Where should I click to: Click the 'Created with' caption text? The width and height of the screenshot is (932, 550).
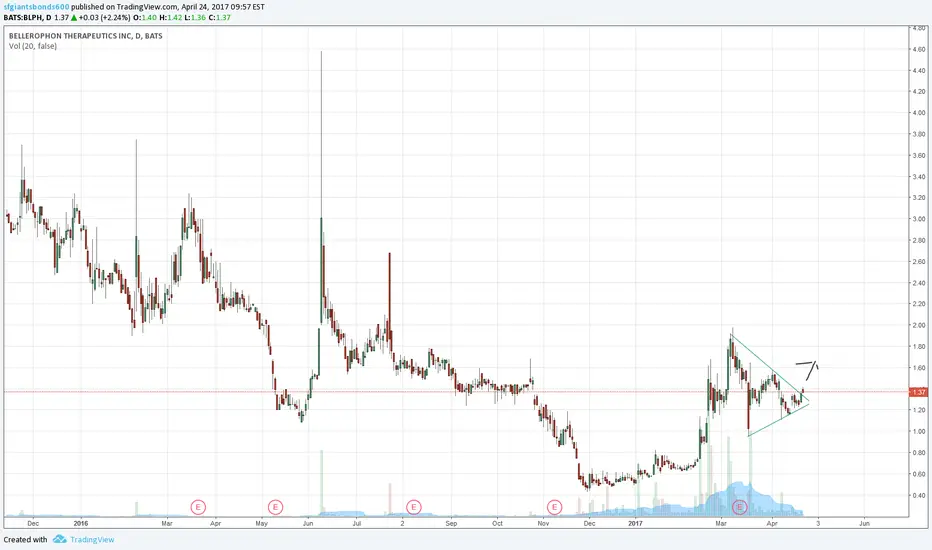pyautogui.click(x=26, y=540)
